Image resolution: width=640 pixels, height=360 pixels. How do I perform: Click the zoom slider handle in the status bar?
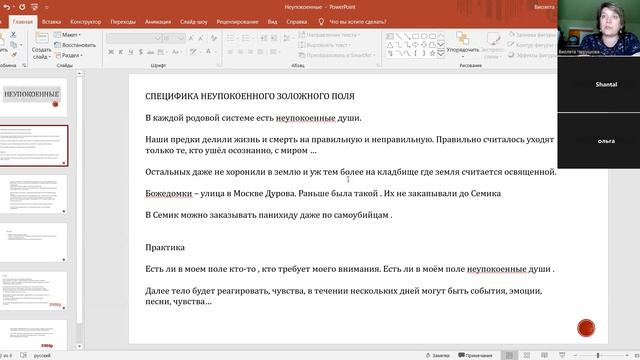[x=598, y=356]
